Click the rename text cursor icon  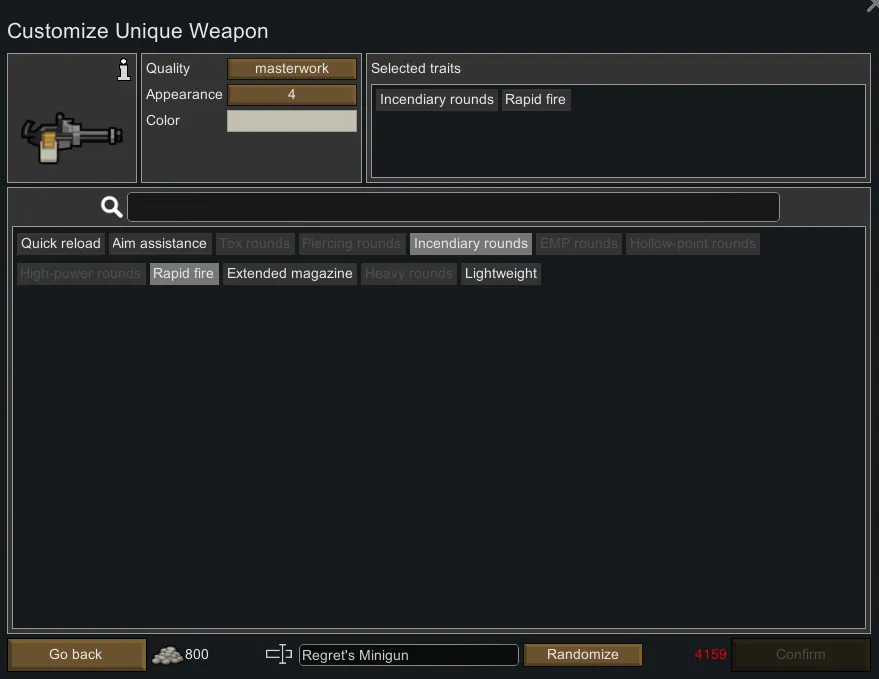pyautogui.click(x=279, y=654)
